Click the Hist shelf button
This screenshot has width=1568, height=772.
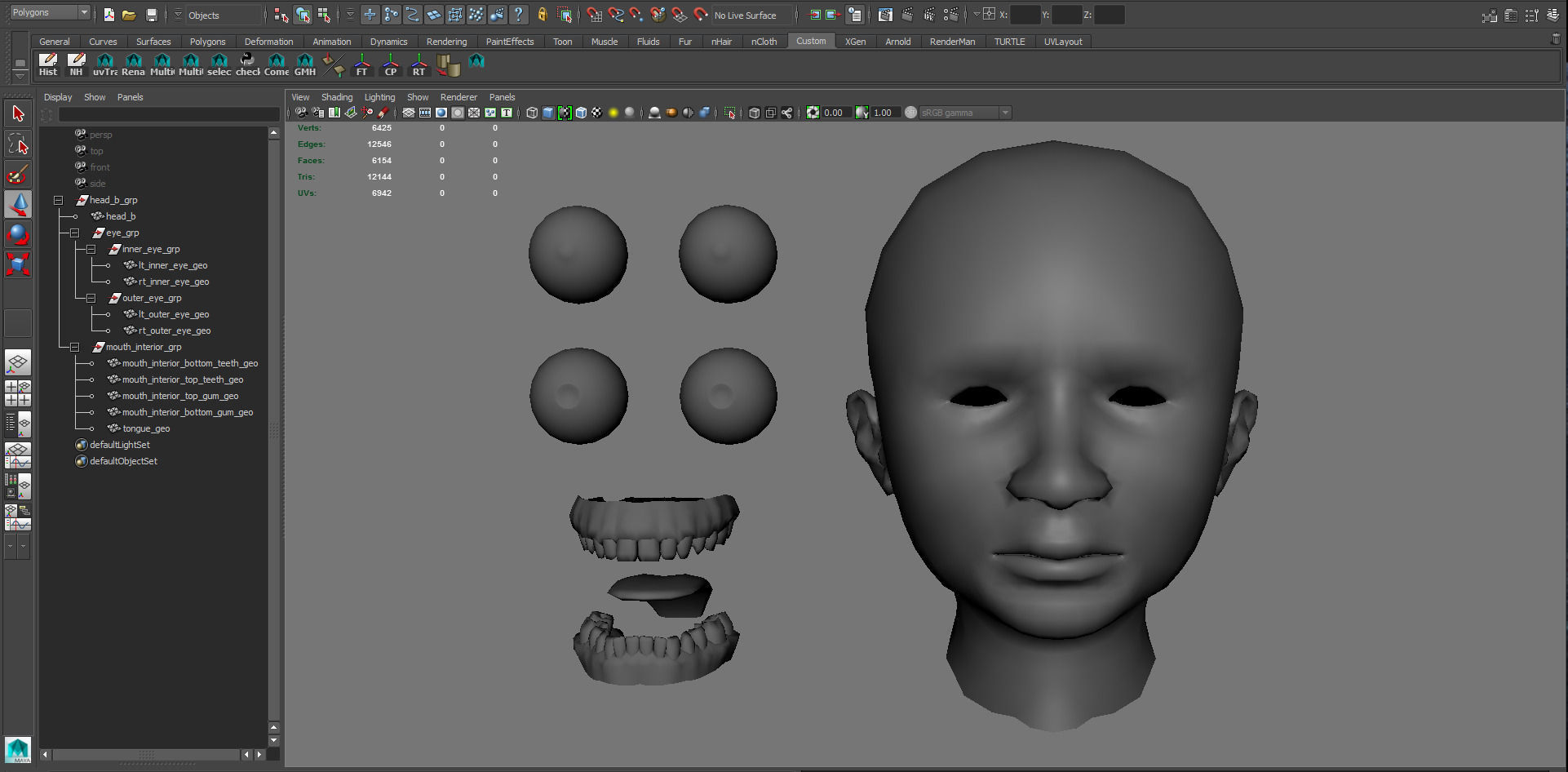pos(48,64)
